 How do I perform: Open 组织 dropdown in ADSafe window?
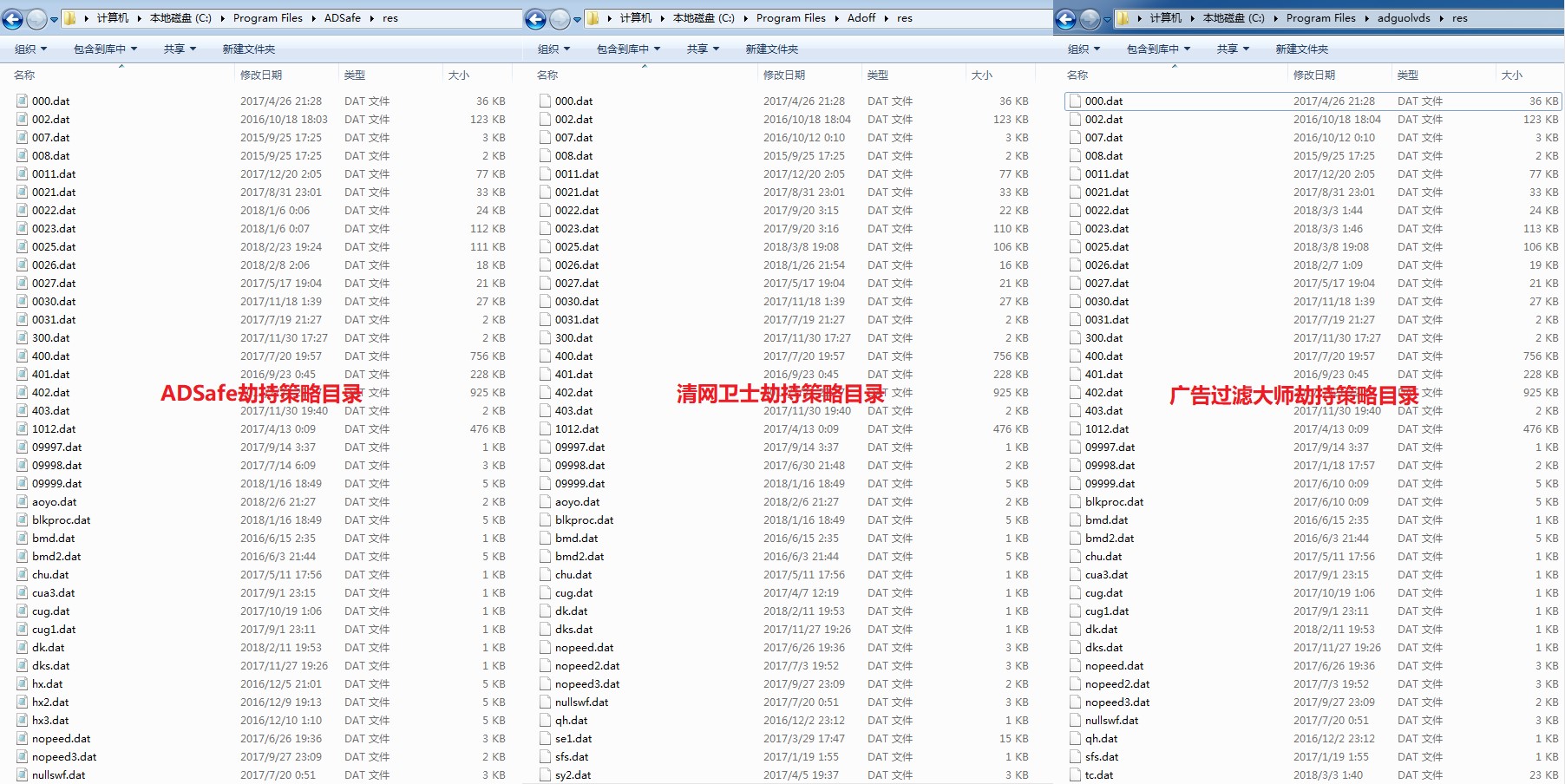coord(30,49)
